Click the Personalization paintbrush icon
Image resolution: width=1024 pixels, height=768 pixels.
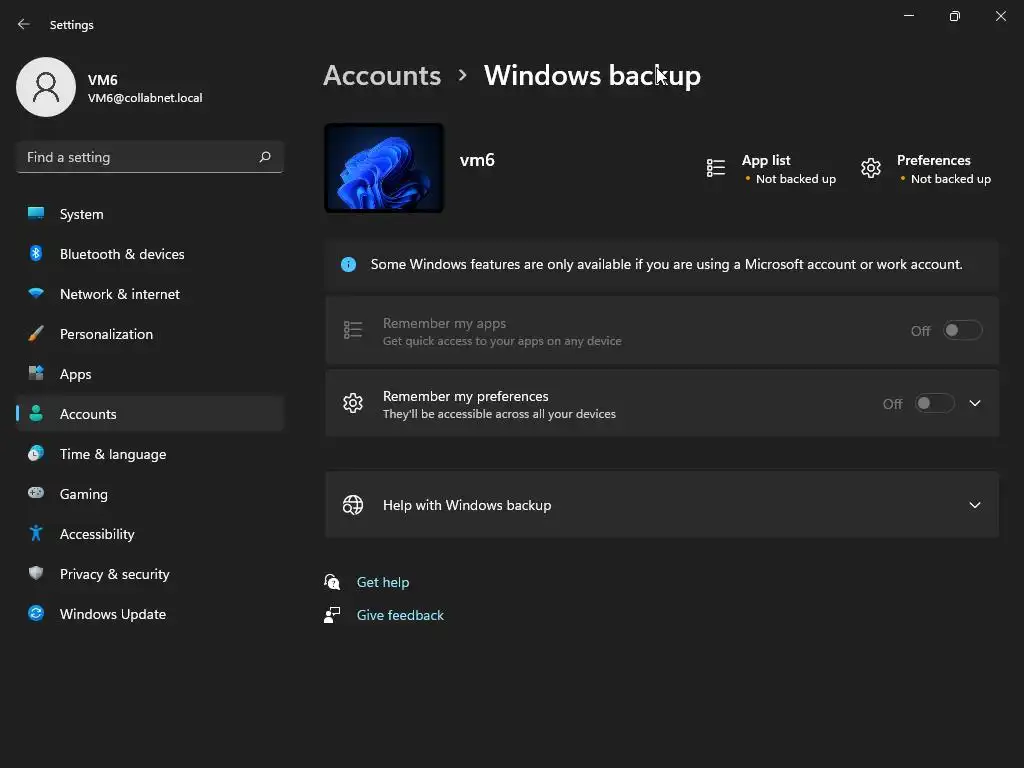click(36, 334)
